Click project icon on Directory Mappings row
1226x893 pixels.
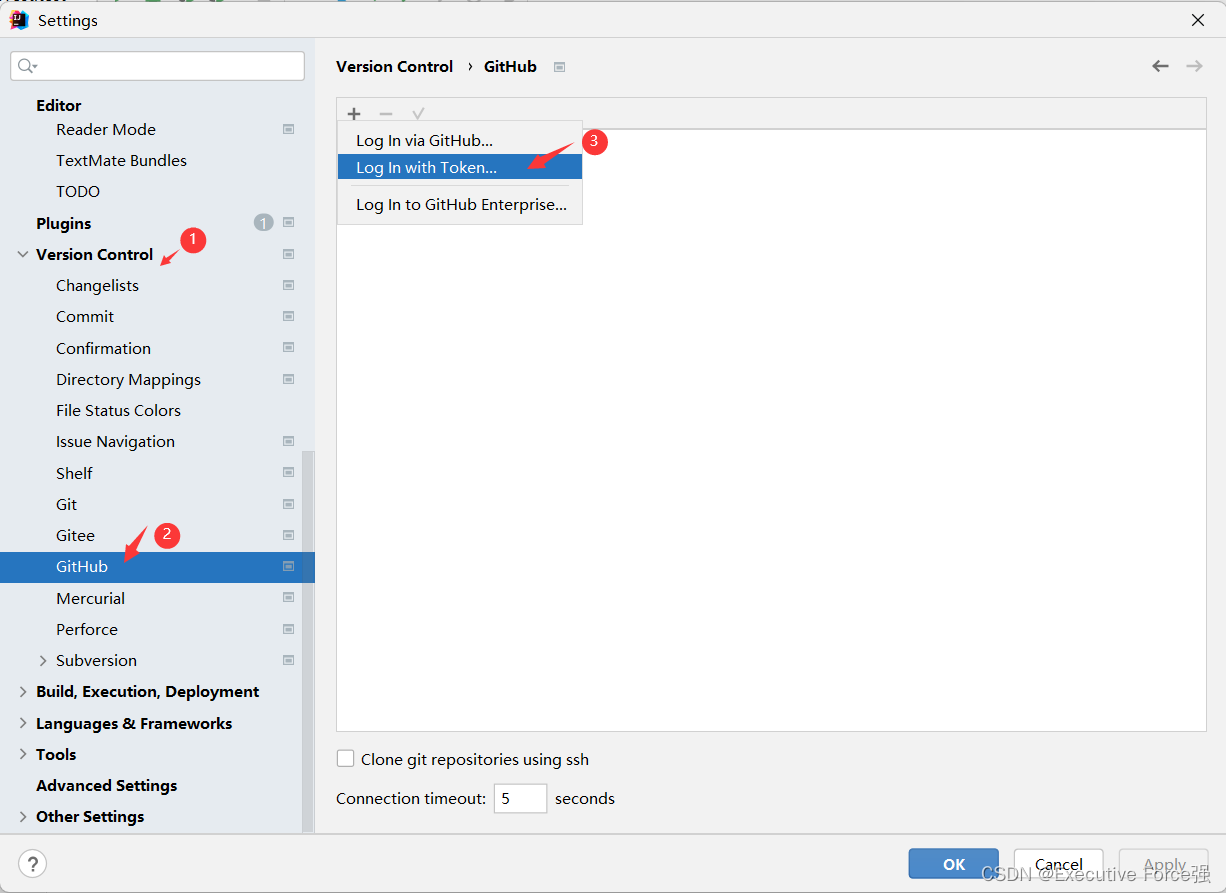288,379
